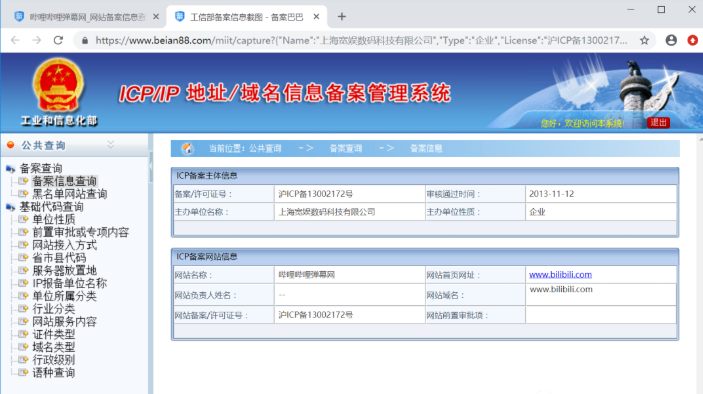The image size is (703, 394).
Task: Bookmark this page with the star icon
Action: [x=644, y=40]
